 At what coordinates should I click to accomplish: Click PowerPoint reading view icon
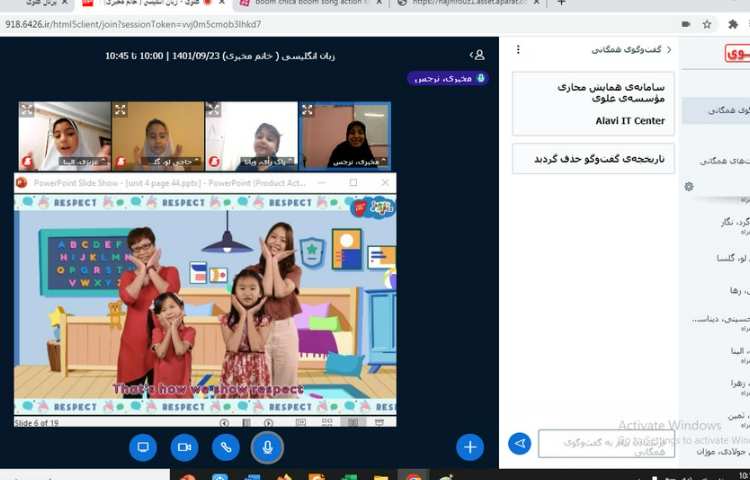click(353, 422)
